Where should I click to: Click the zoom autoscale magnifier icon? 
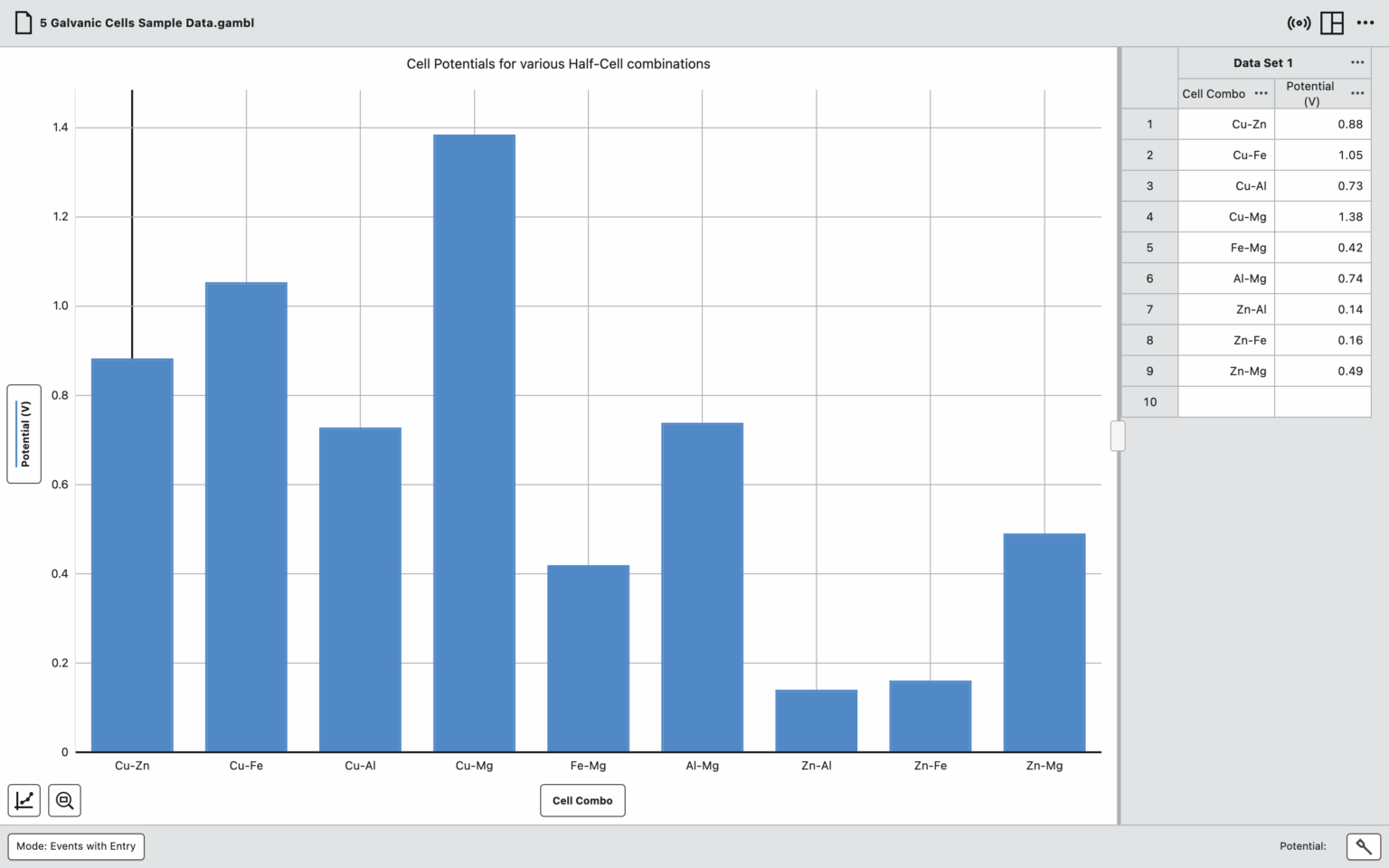[64, 800]
